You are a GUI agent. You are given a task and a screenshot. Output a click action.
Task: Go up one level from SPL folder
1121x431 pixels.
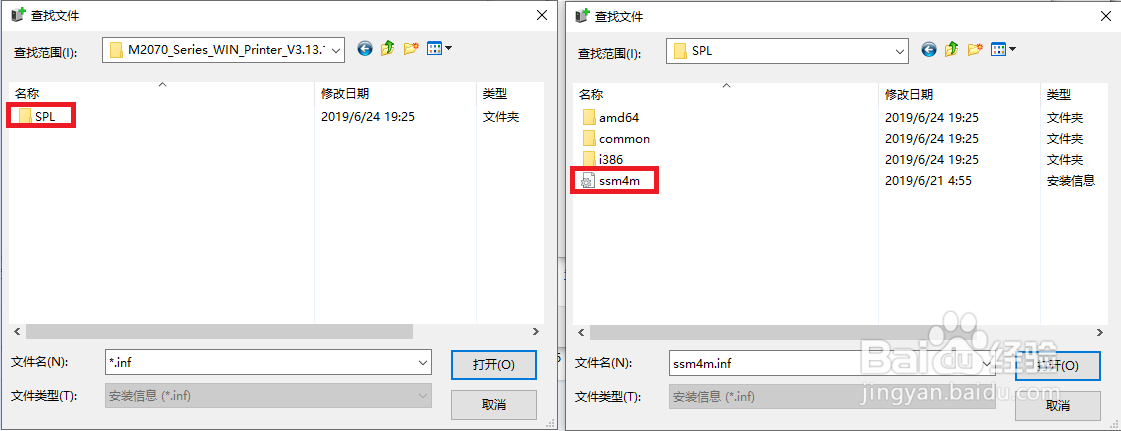tap(952, 49)
